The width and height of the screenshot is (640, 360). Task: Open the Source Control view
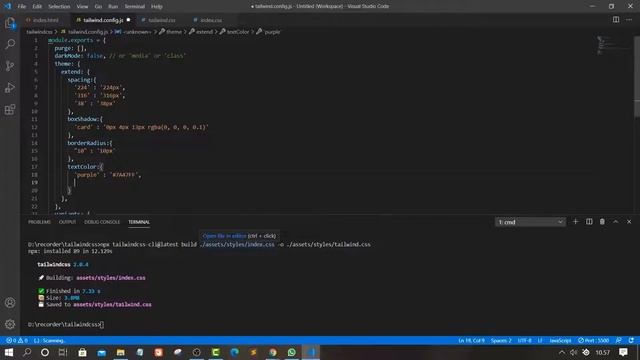coord(10,66)
